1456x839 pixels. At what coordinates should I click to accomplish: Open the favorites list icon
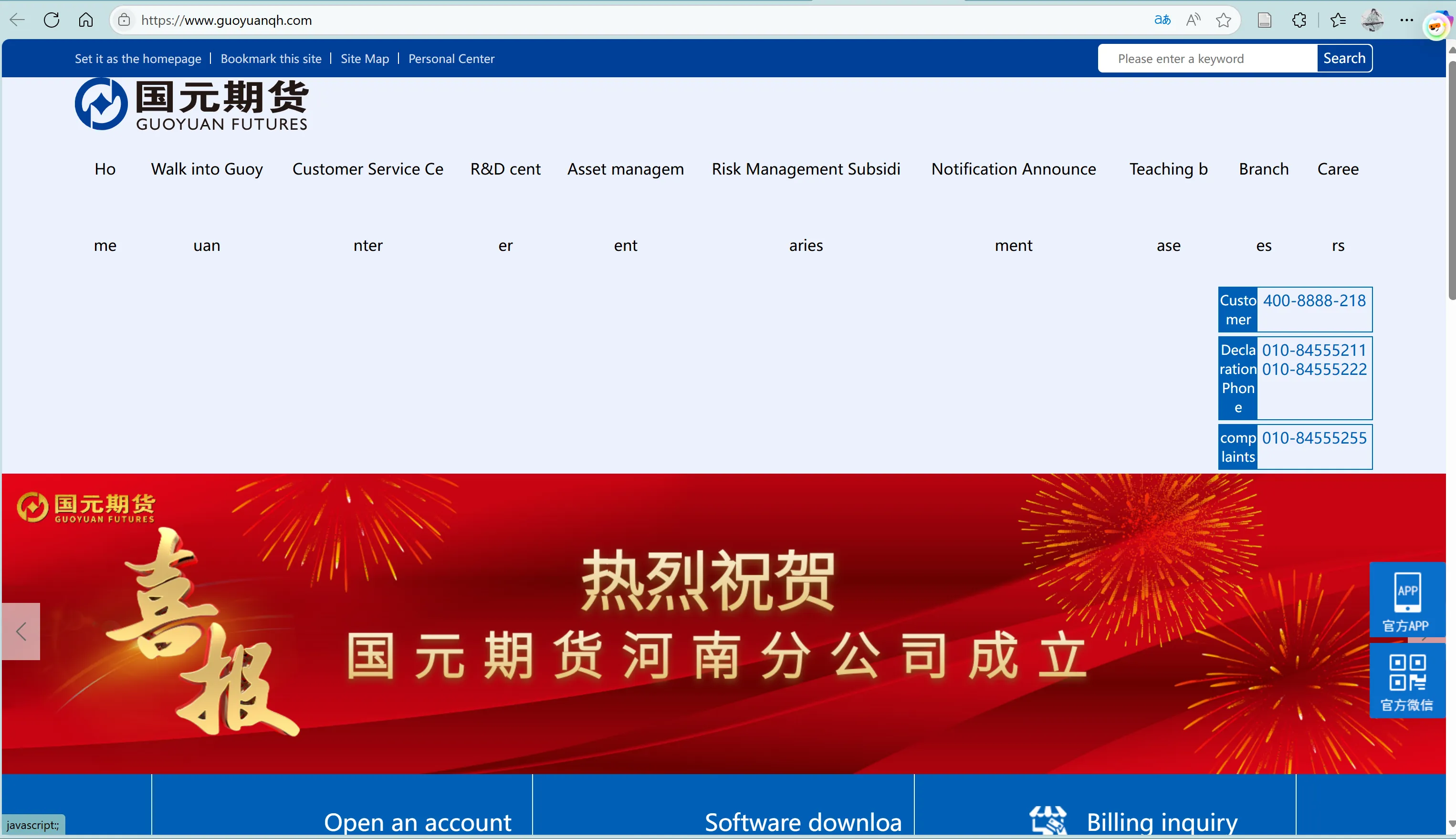(1338, 20)
